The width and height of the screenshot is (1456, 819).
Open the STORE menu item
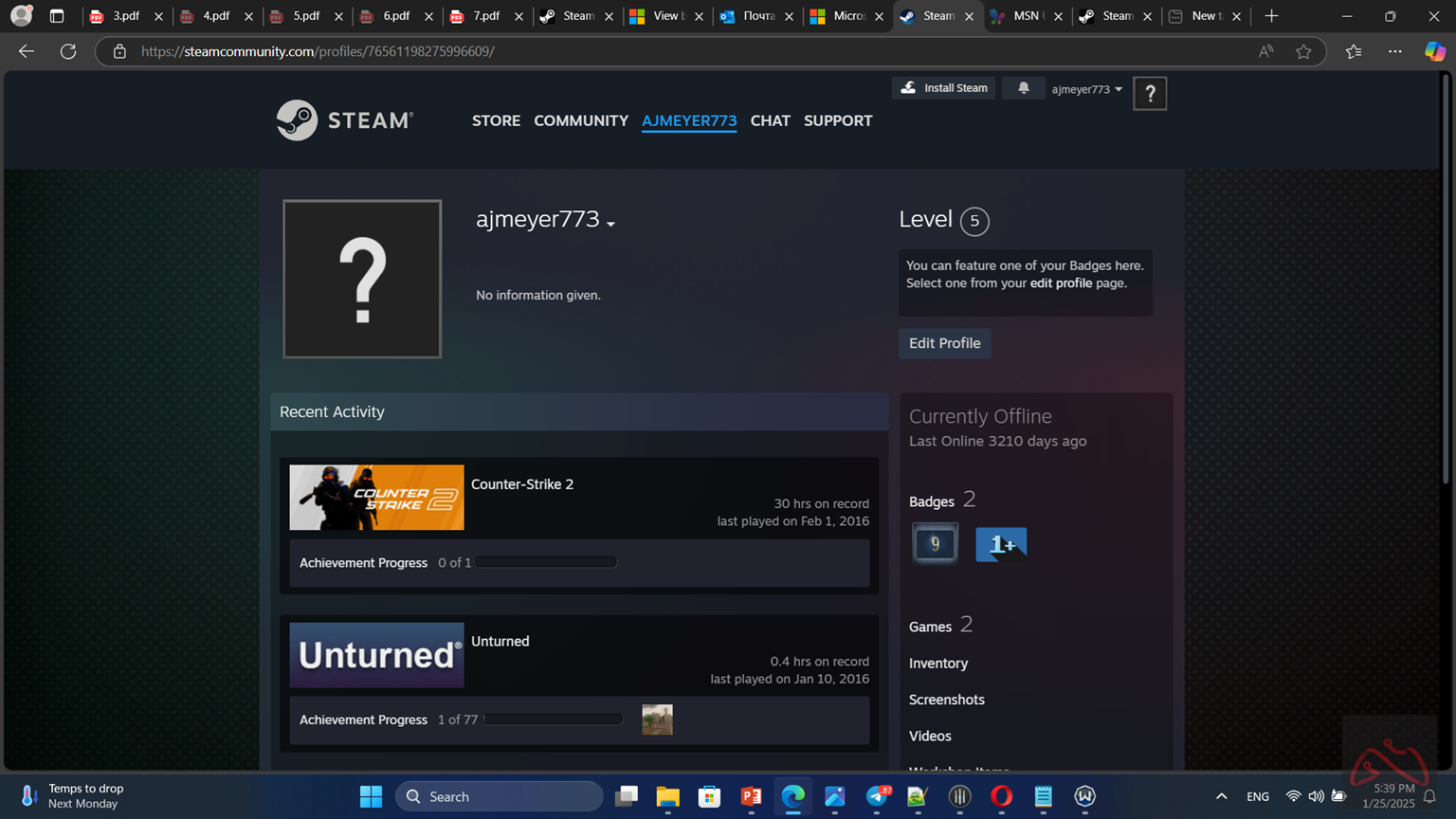click(496, 120)
